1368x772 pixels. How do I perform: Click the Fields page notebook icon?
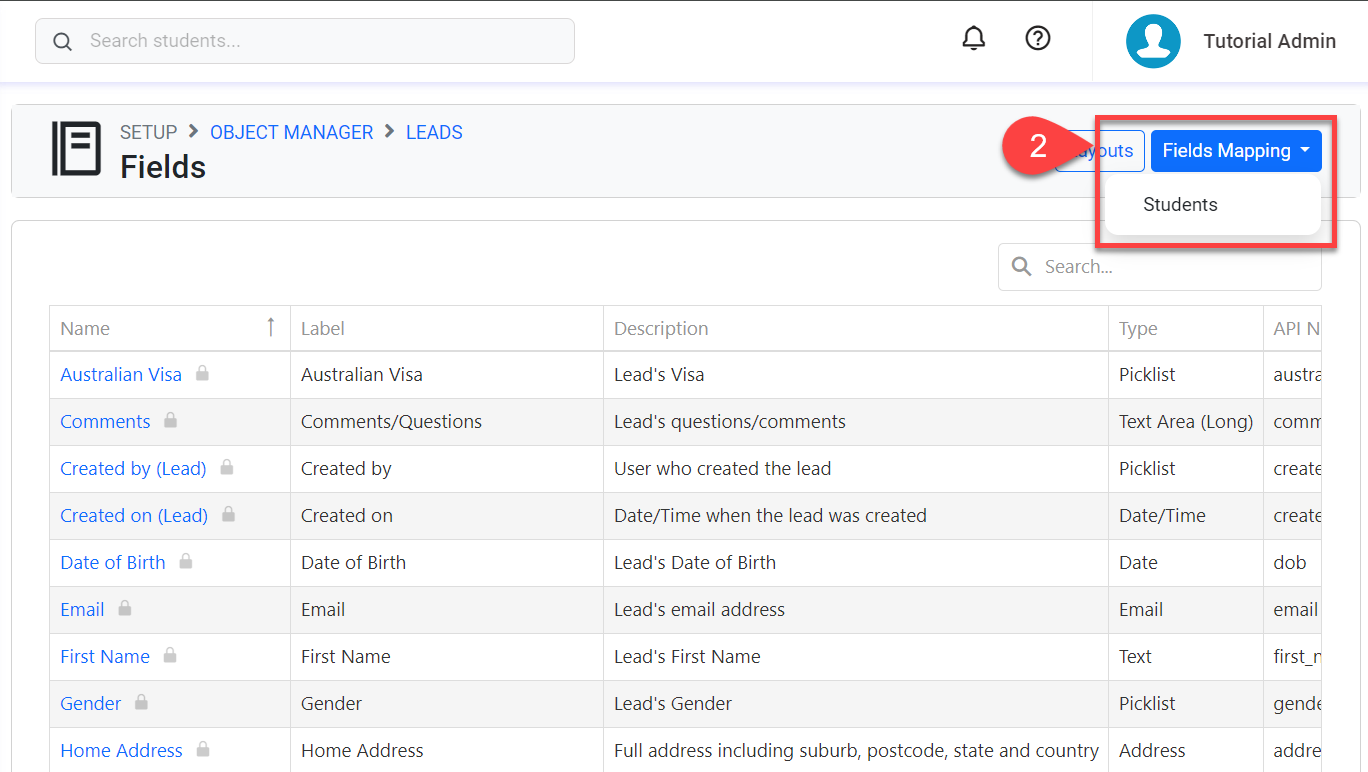76,149
